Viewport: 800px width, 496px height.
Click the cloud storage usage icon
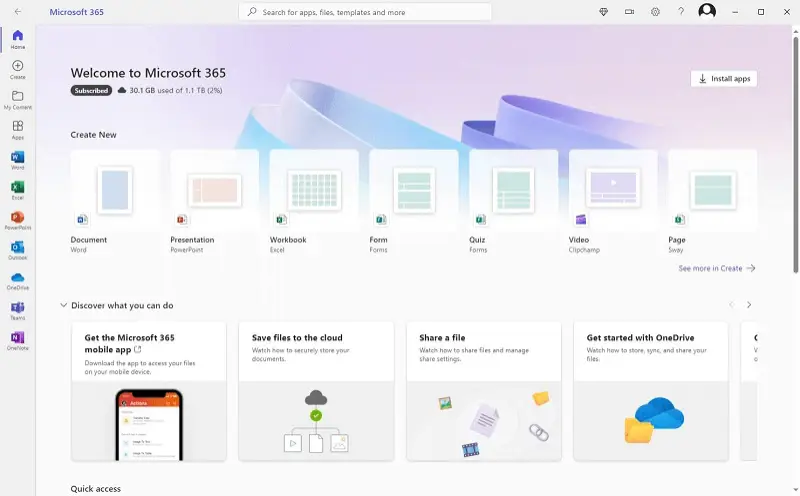[x=121, y=90]
